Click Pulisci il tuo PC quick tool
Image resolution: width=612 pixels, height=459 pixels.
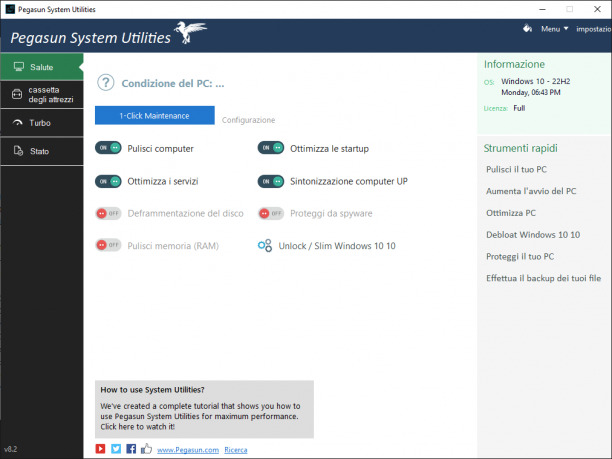pyautogui.click(x=516, y=169)
